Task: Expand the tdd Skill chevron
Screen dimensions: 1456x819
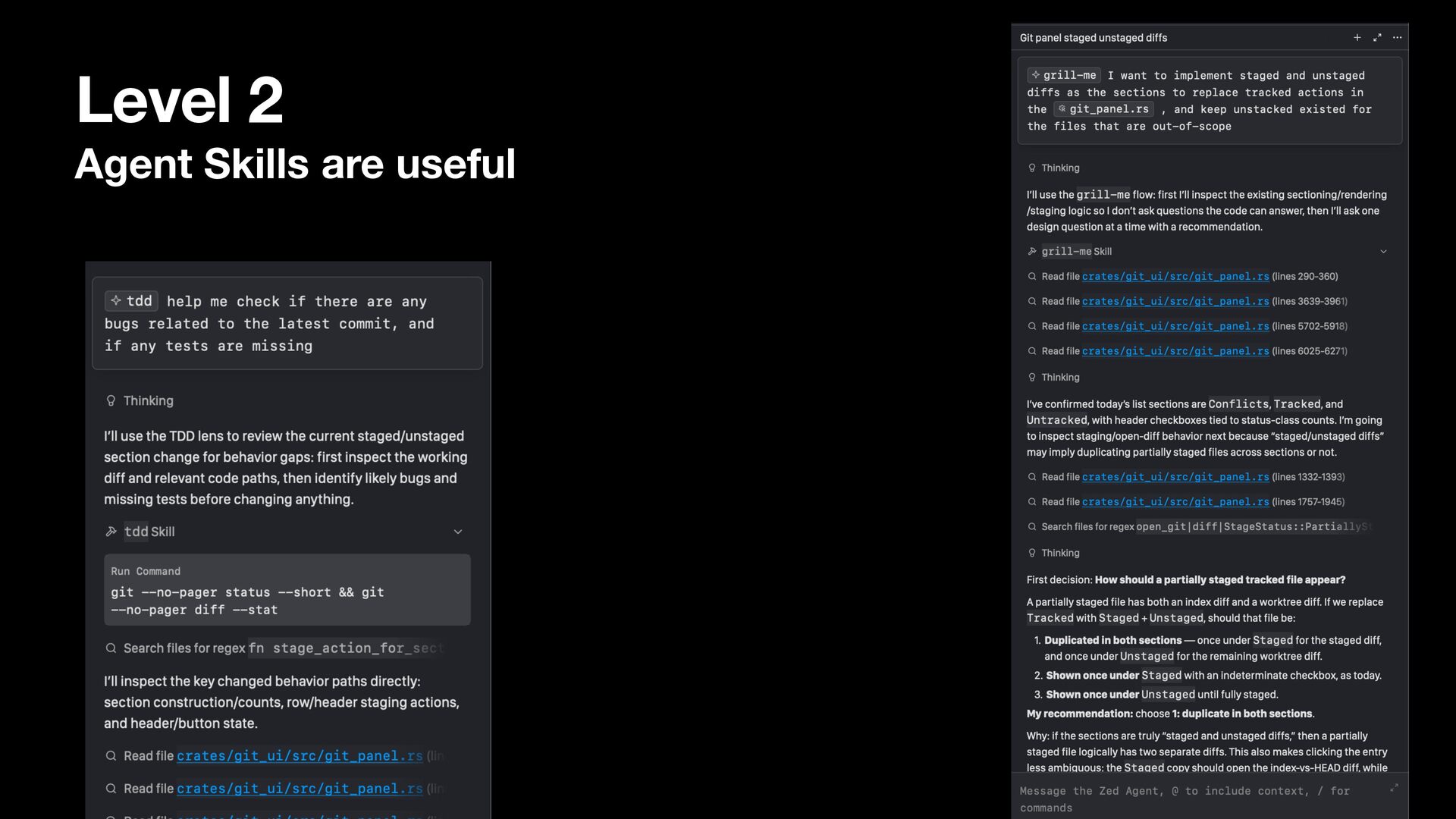Action: pyautogui.click(x=458, y=532)
